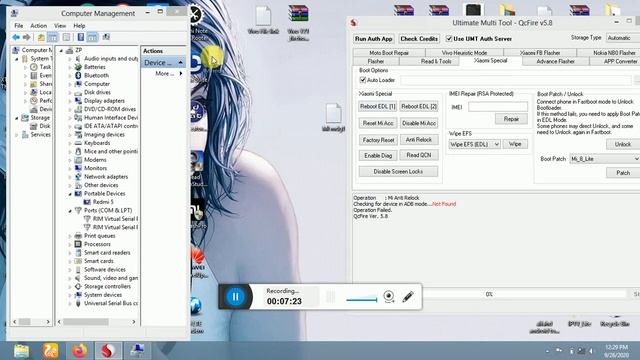Open the Help menu
640x360 pixels.
point(79,26)
